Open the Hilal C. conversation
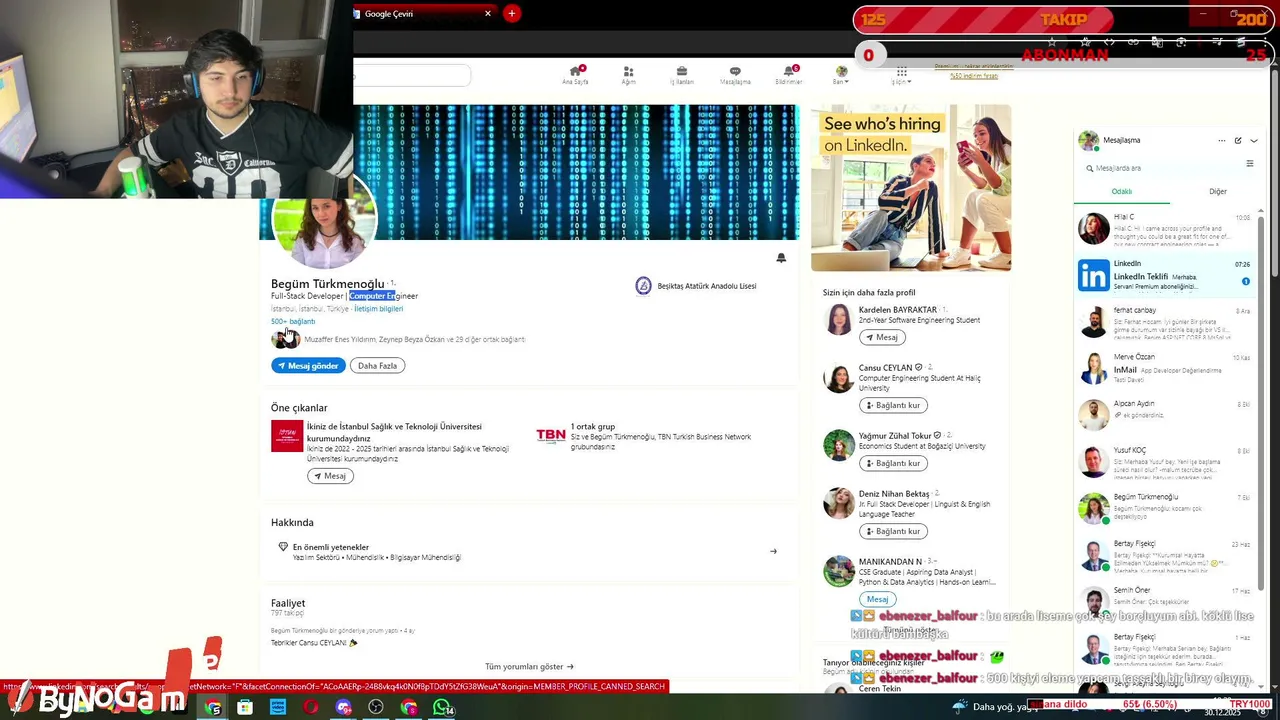 1165,229
